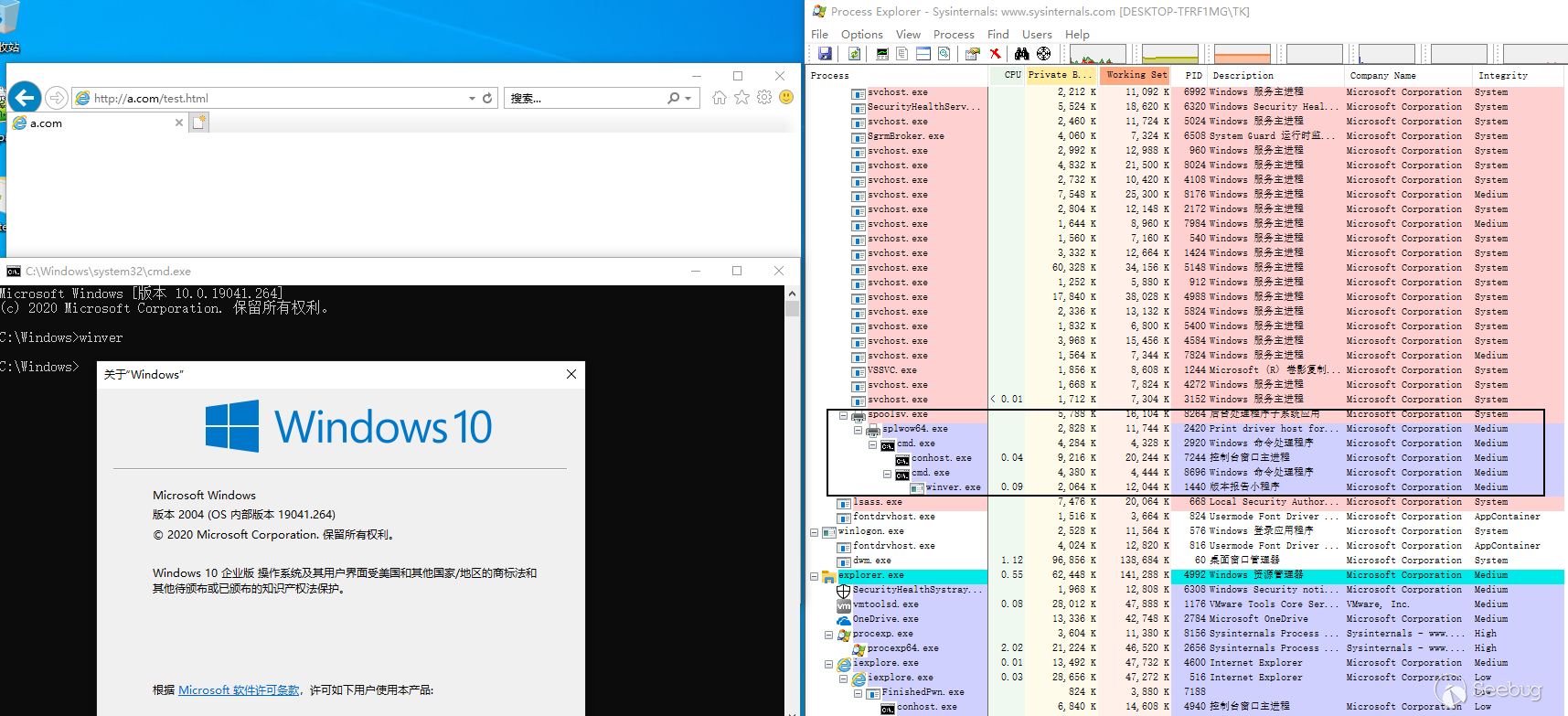Open the address bar autocomplete dropdown
The image size is (1568, 716).
pos(472,98)
